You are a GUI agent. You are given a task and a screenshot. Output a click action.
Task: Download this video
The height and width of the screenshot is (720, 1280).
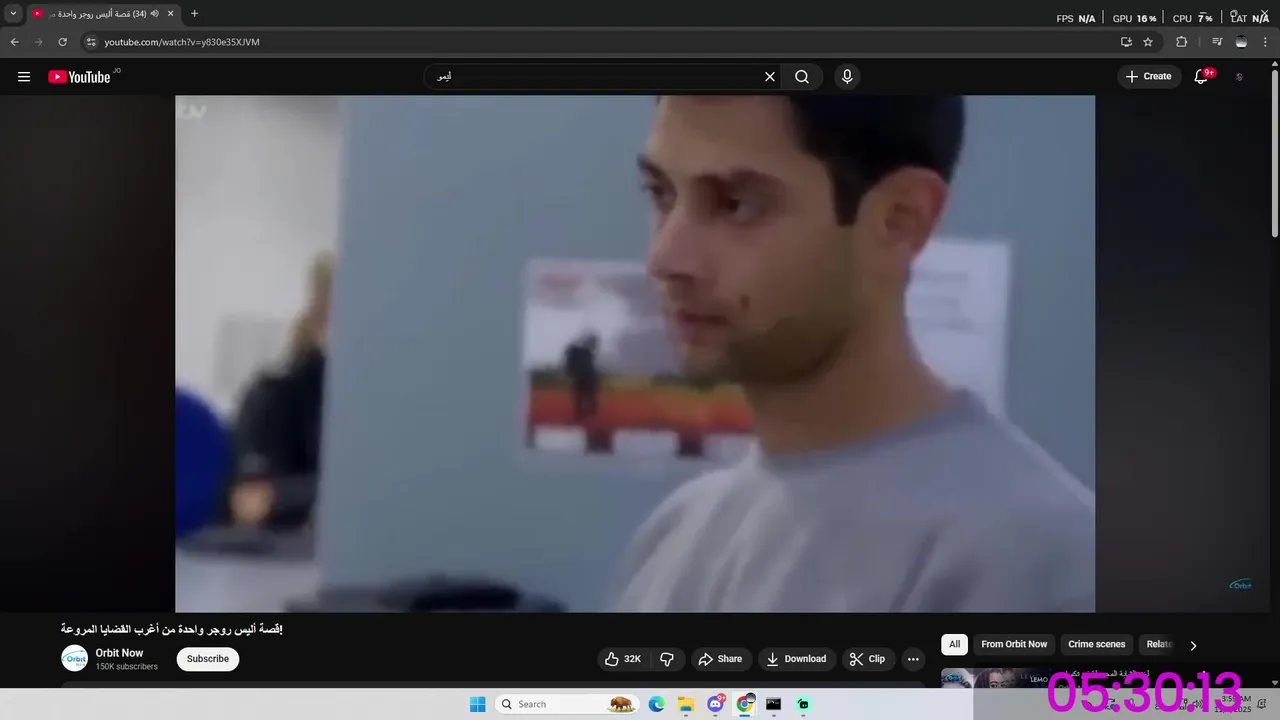797,659
